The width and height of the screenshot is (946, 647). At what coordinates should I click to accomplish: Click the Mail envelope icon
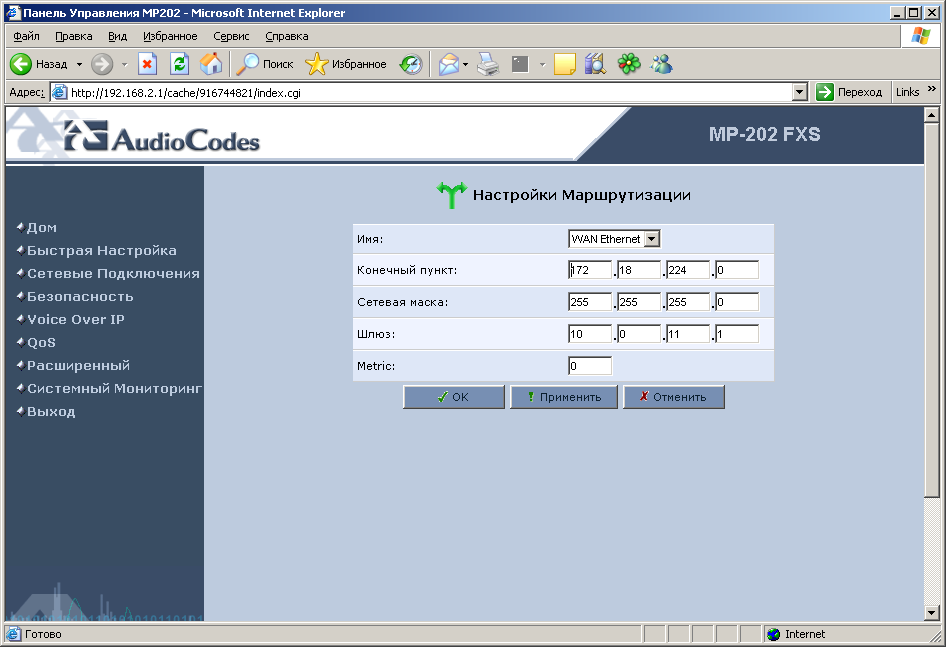448,64
